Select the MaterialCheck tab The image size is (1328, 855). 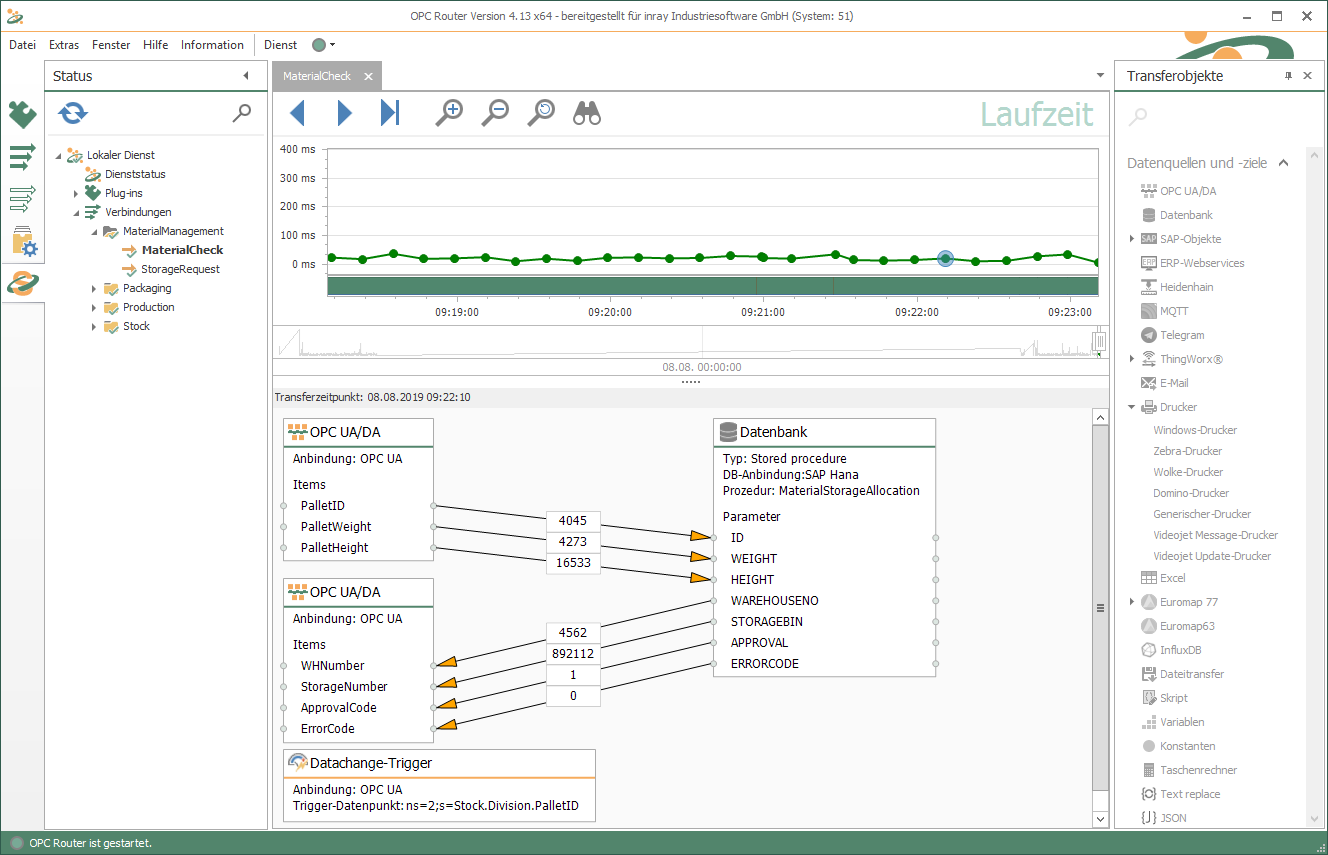317,76
